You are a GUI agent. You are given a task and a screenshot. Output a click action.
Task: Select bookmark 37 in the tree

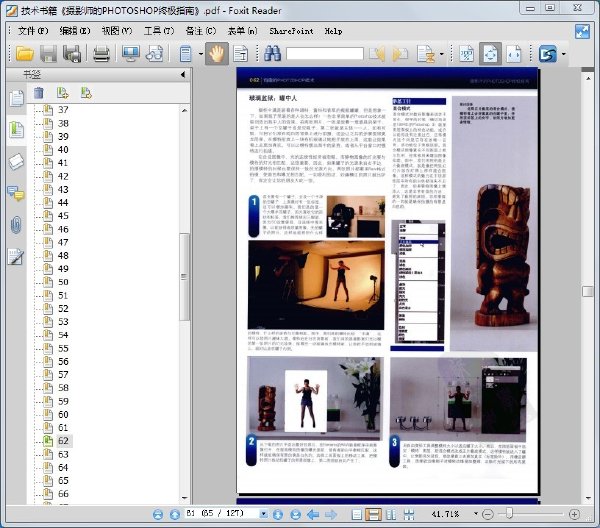(x=63, y=110)
